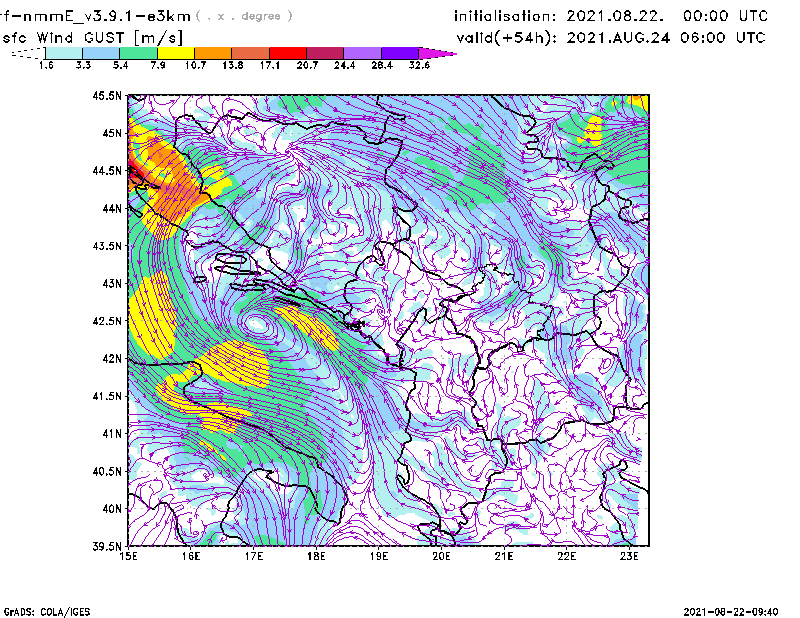Click the 2021-08-22-09:40 timestamp

point(738,610)
